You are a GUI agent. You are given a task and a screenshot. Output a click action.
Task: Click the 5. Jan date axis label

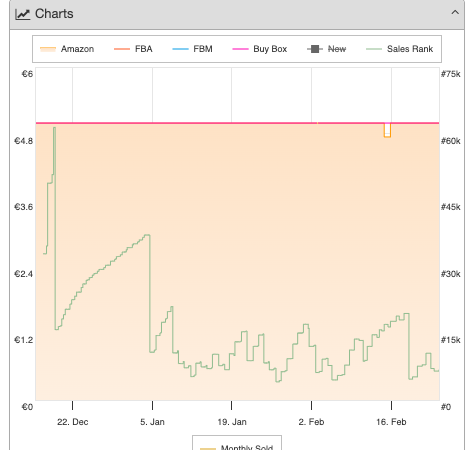tap(152, 422)
